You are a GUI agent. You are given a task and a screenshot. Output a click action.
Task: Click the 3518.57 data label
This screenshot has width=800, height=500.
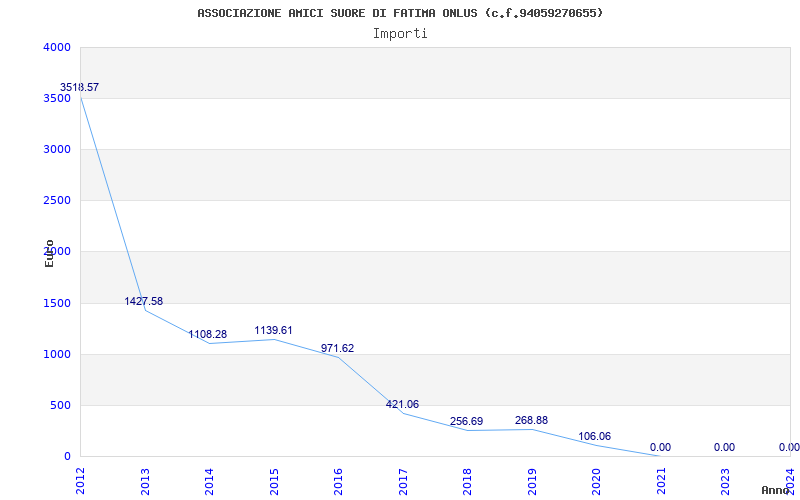point(79,87)
